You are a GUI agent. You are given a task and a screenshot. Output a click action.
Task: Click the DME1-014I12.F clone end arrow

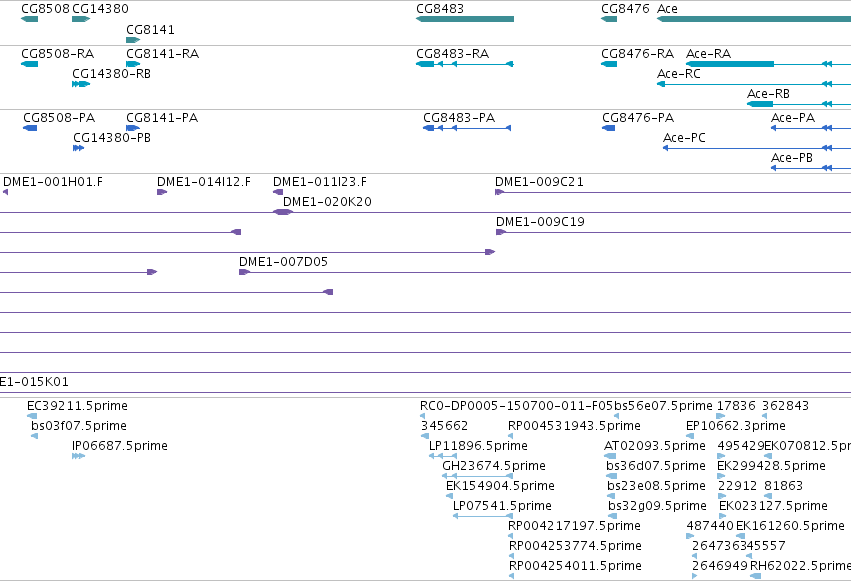162,192
